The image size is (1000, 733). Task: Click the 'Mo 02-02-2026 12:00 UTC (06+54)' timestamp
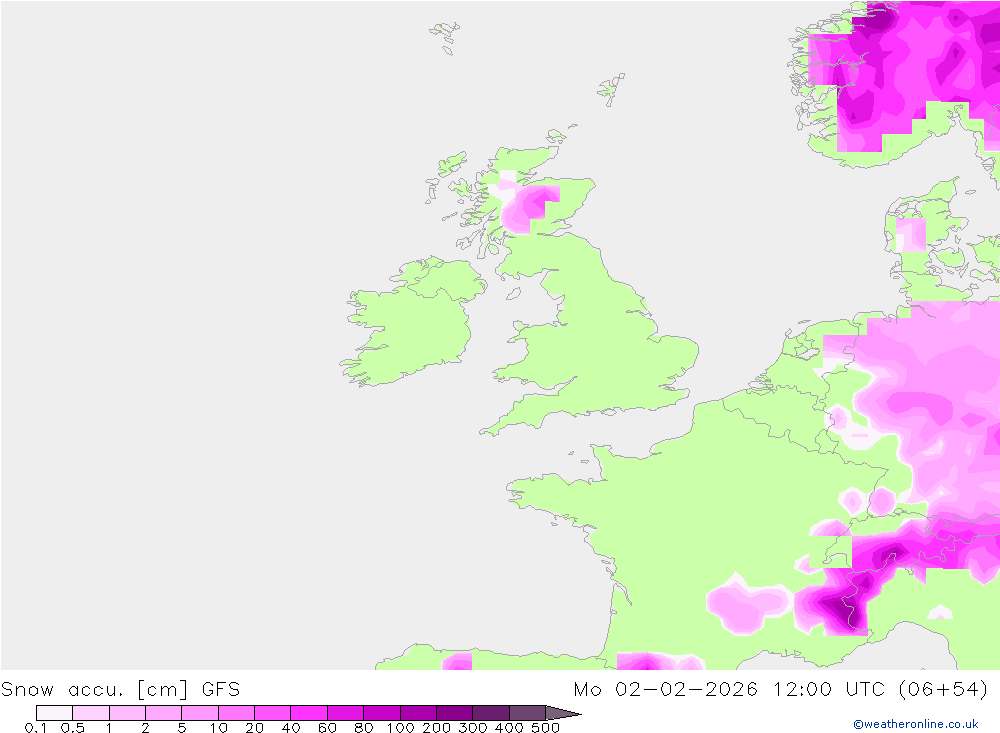pos(781,690)
